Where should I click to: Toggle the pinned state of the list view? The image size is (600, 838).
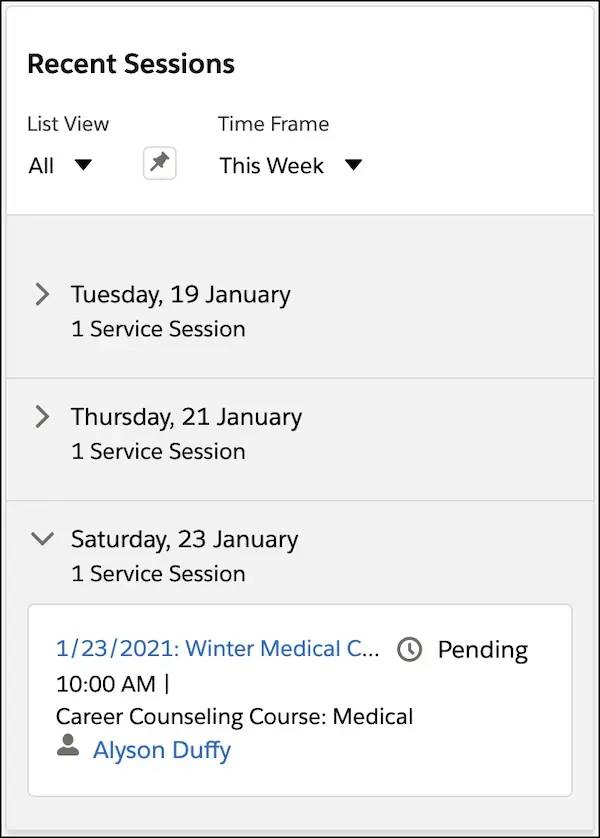pyautogui.click(x=159, y=162)
